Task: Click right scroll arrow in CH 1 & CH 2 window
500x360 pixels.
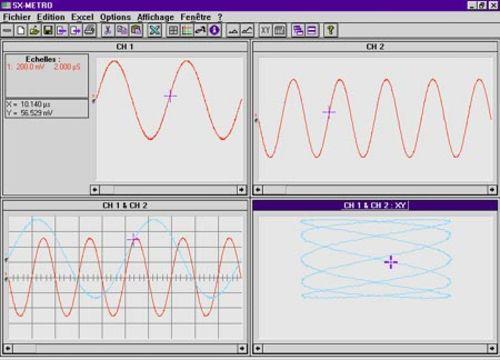Action: (x=242, y=348)
